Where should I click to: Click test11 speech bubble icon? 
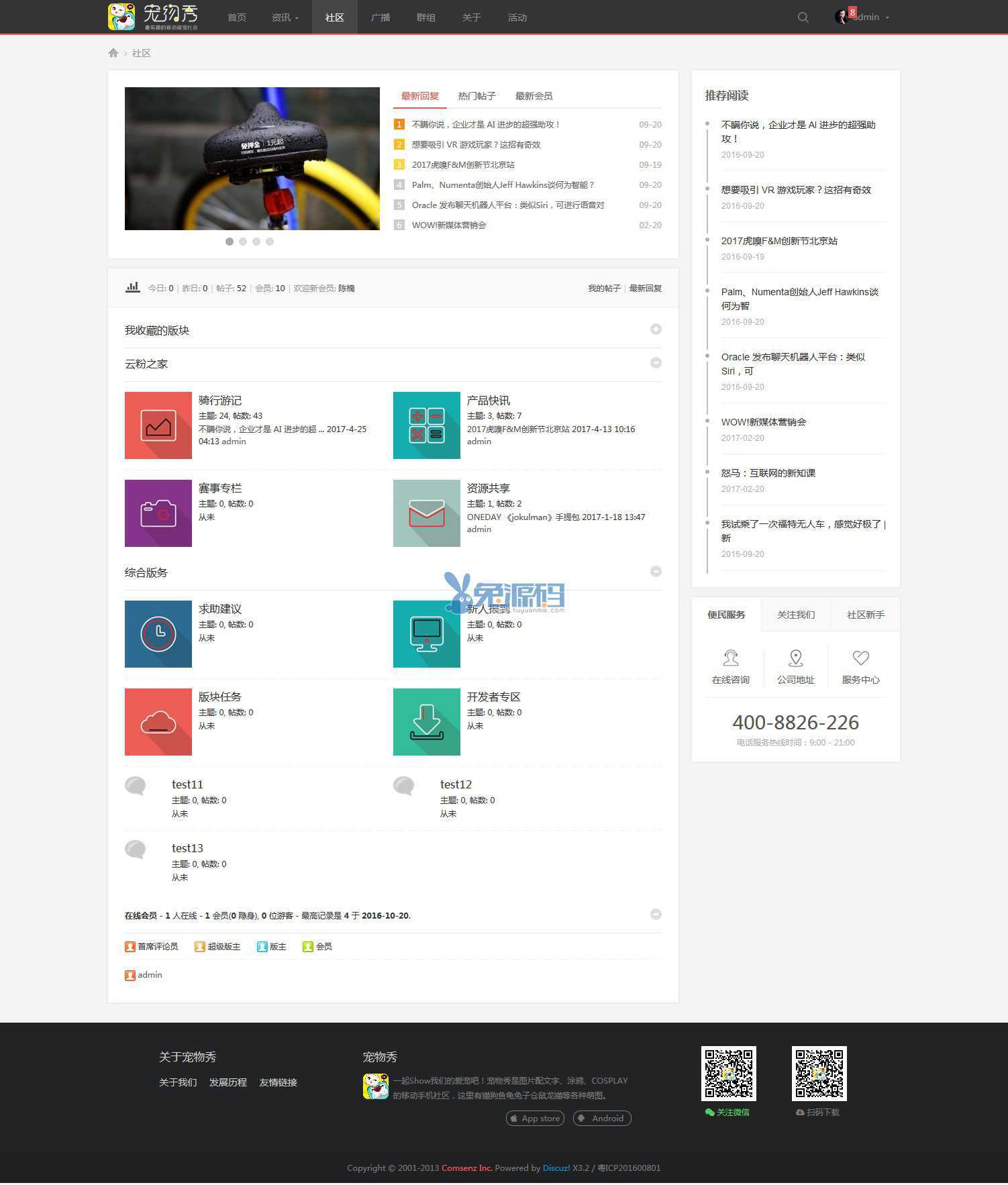pos(136,786)
